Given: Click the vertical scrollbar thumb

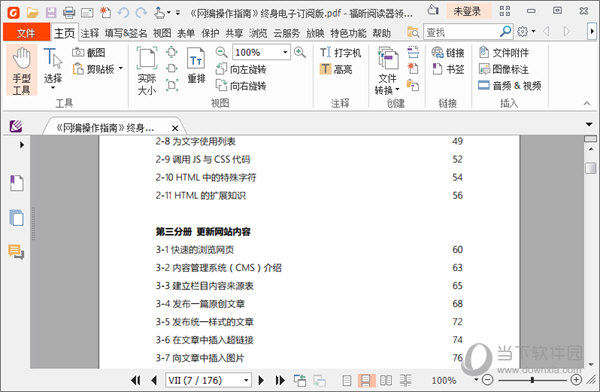Looking at the screenshot, I should (591, 168).
